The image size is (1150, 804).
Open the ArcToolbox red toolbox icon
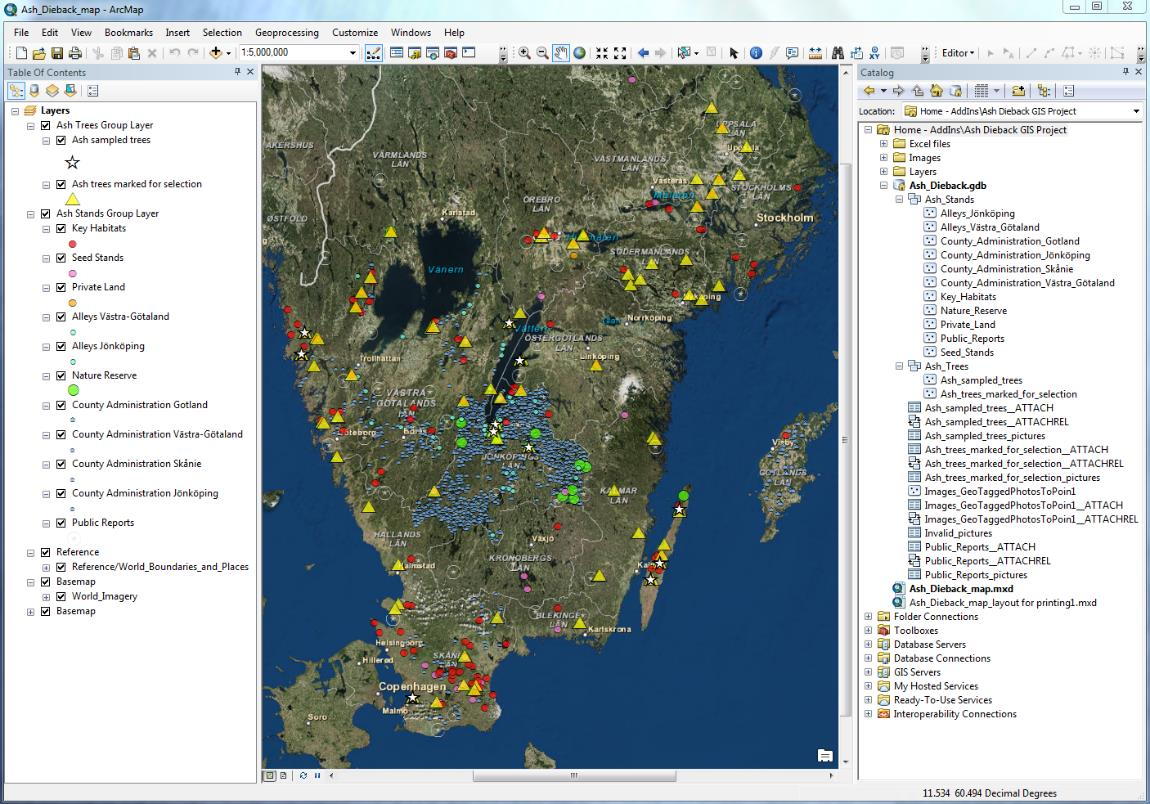[x=450, y=53]
